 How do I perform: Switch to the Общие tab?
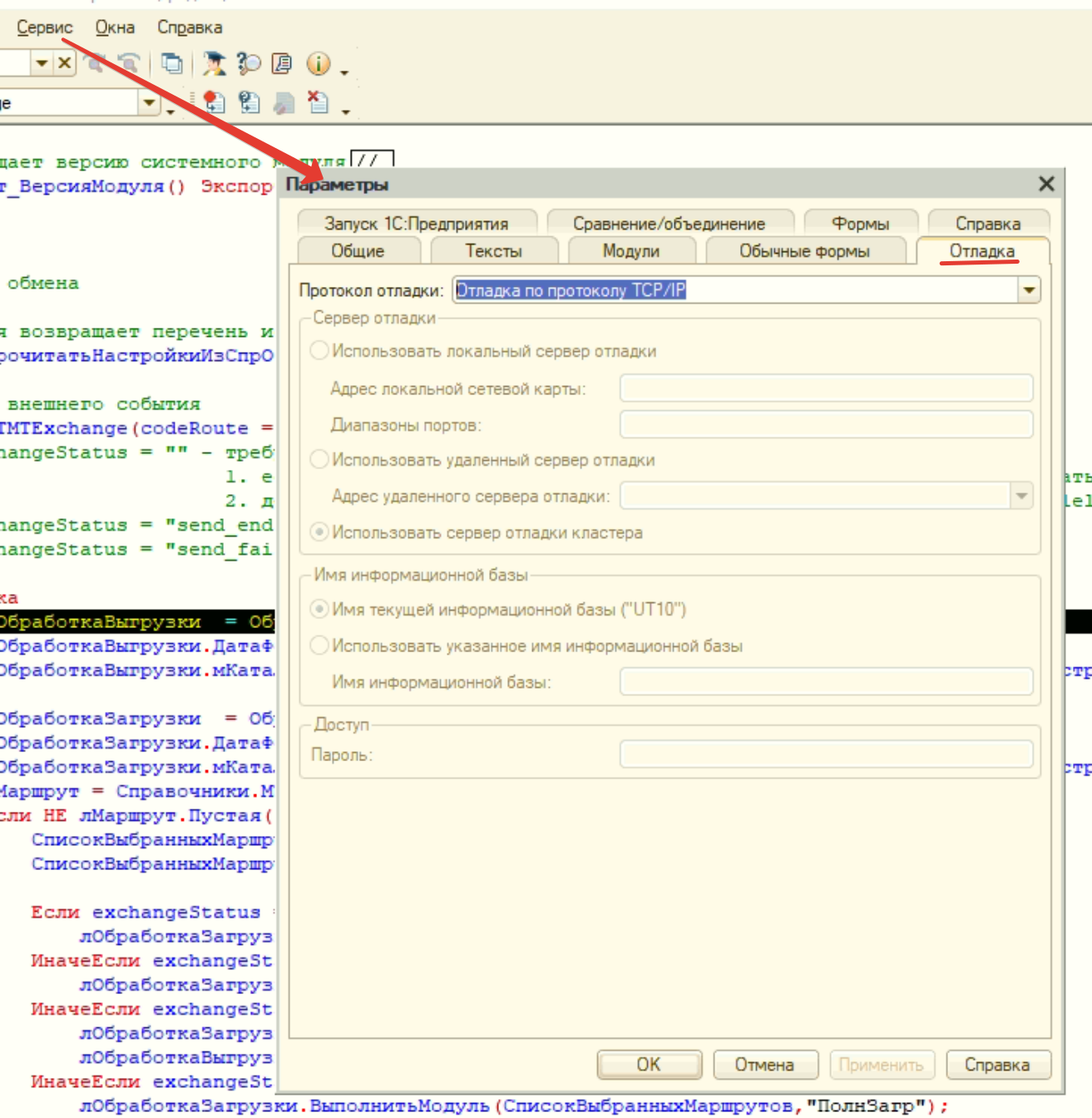358,250
